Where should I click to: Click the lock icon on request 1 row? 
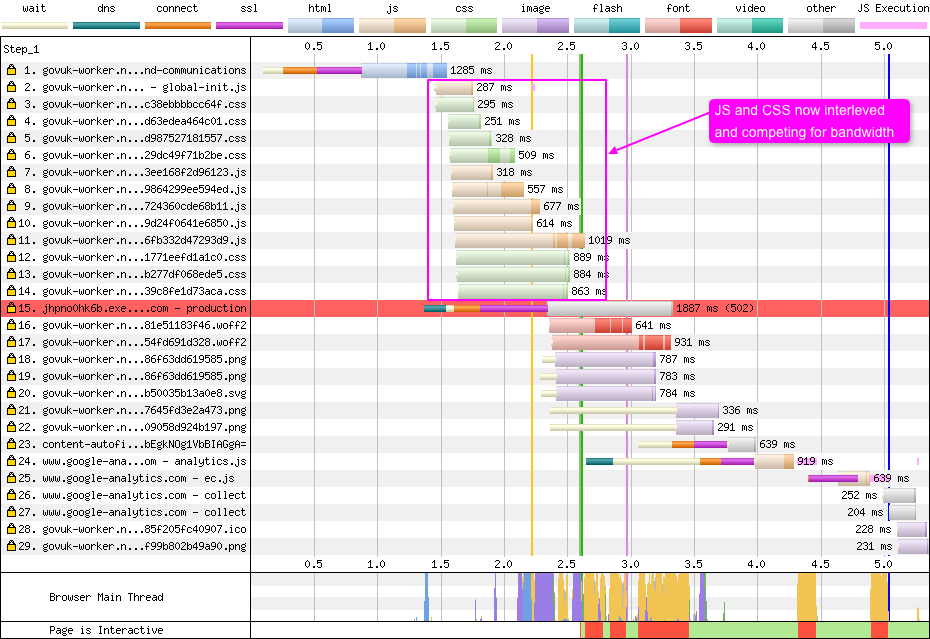coord(11,70)
